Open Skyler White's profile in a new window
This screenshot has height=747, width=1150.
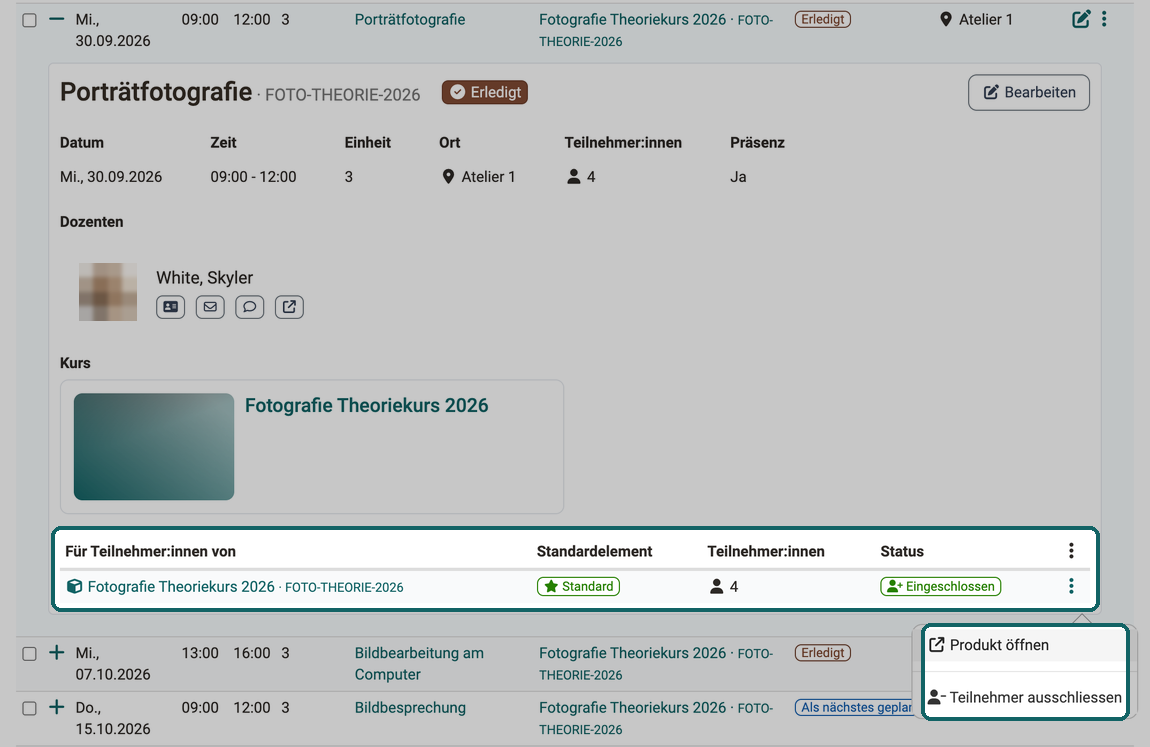pyautogui.click(x=289, y=307)
